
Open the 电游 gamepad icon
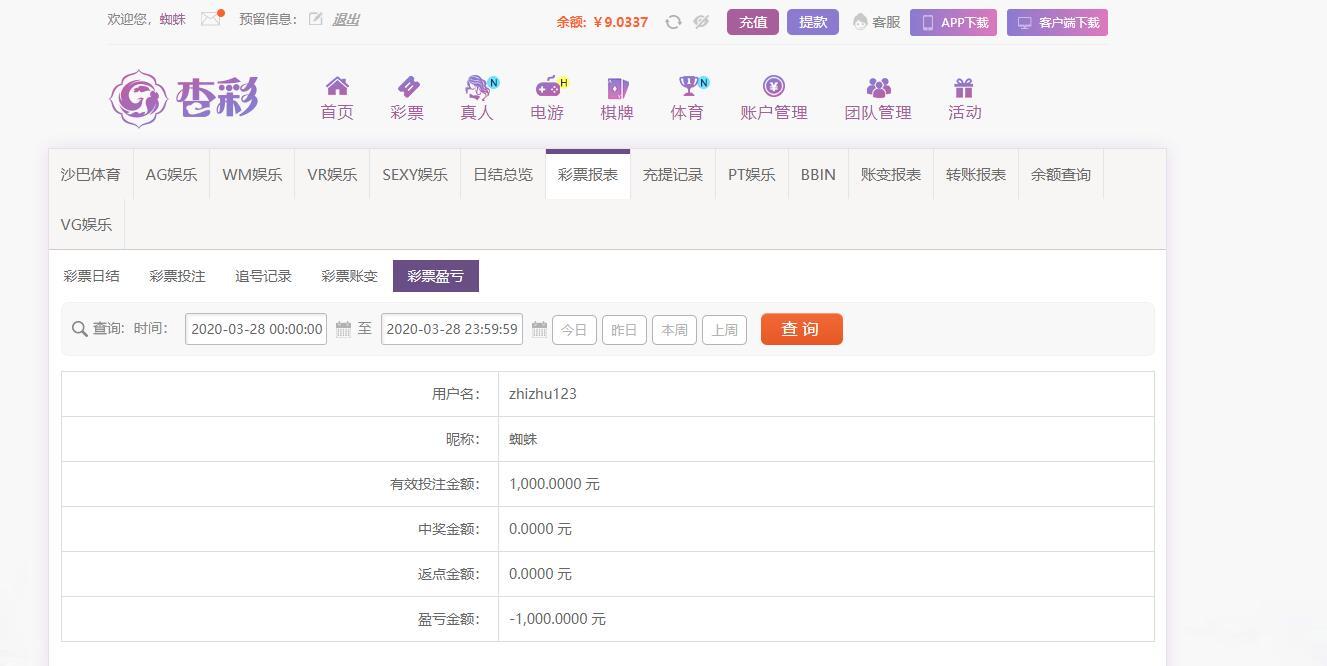click(x=549, y=87)
